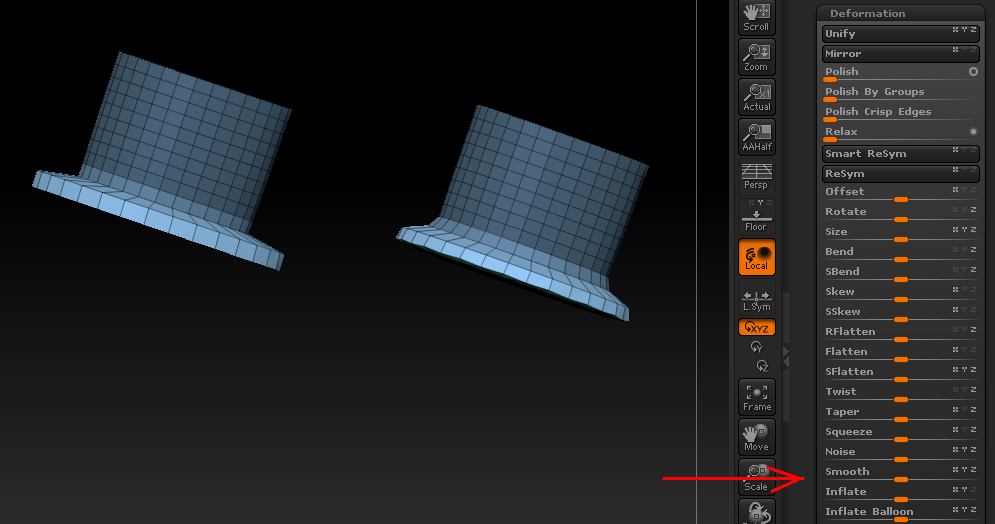Select the Scale view icon
Screen dimensions: 995x524
pos(756,477)
